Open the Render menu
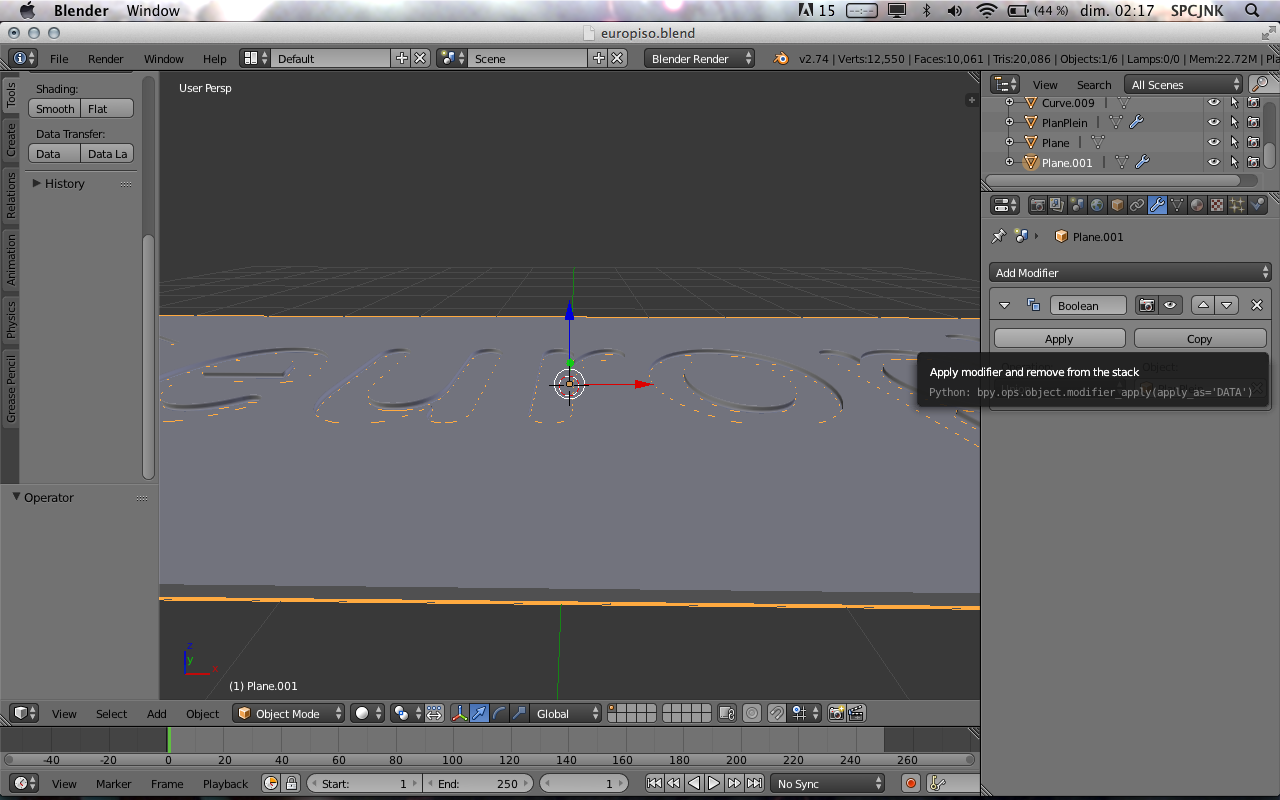The height and width of the screenshot is (800, 1280). point(105,59)
